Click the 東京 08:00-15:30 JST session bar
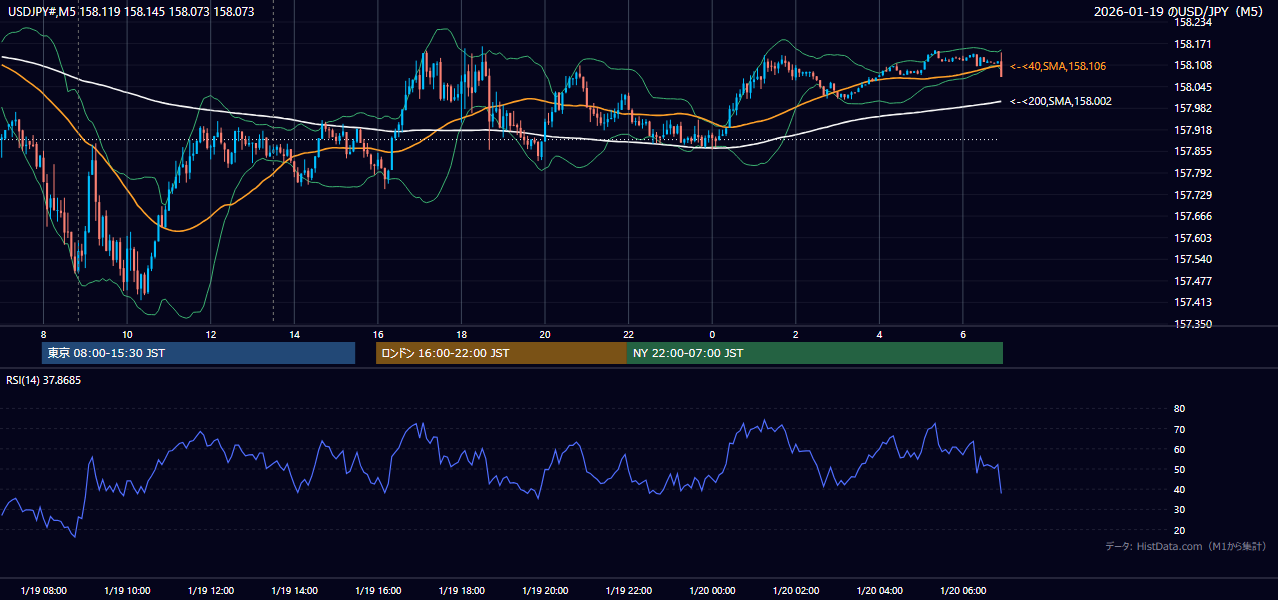Screen dimensions: 1278x600 (x=198, y=353)
